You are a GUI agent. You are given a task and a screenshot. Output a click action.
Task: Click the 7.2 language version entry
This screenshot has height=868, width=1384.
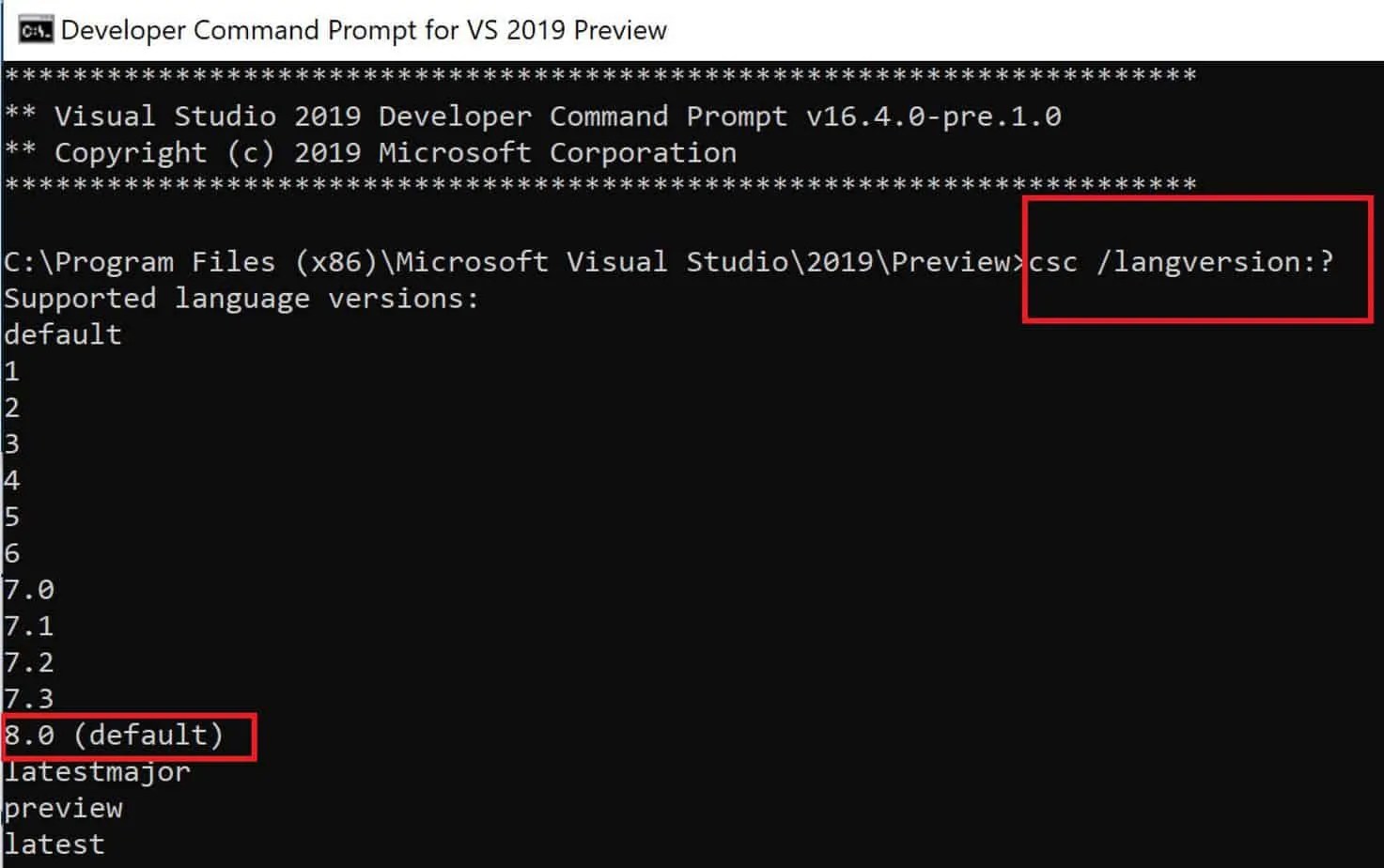pos(29,662)
